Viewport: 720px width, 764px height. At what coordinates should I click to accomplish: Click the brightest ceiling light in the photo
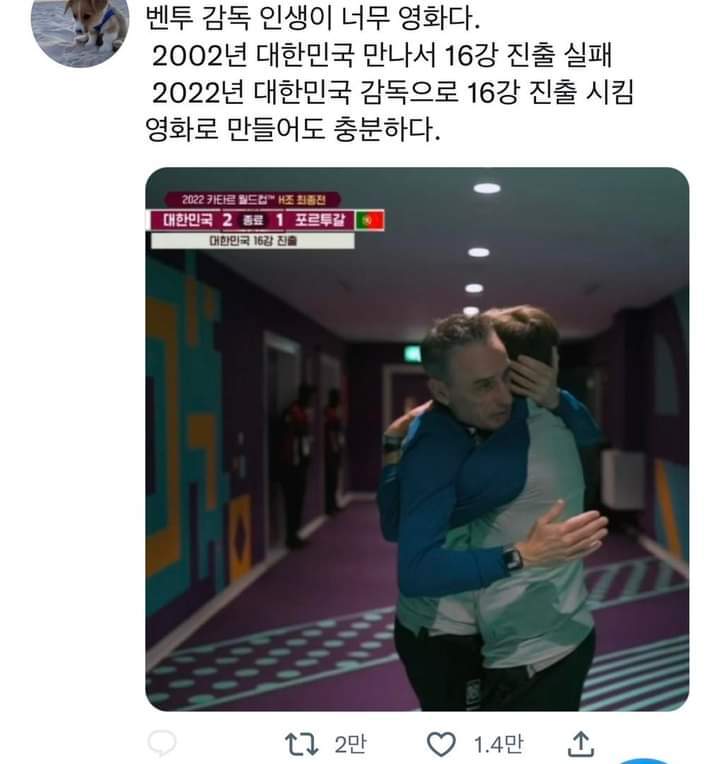[487, 188]
